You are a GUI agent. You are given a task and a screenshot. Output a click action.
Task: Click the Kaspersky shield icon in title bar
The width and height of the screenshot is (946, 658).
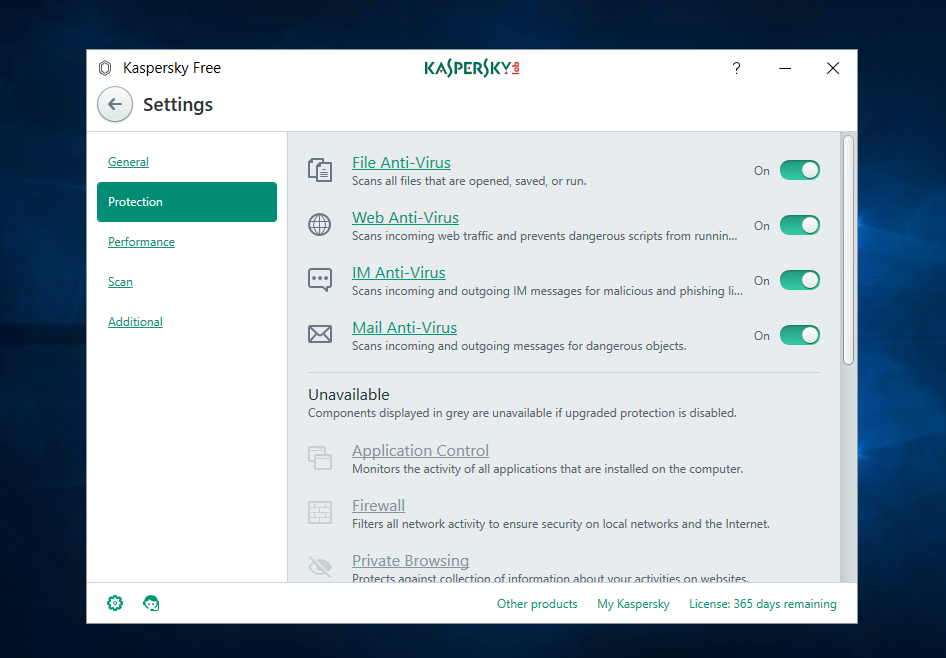[105, 68]
